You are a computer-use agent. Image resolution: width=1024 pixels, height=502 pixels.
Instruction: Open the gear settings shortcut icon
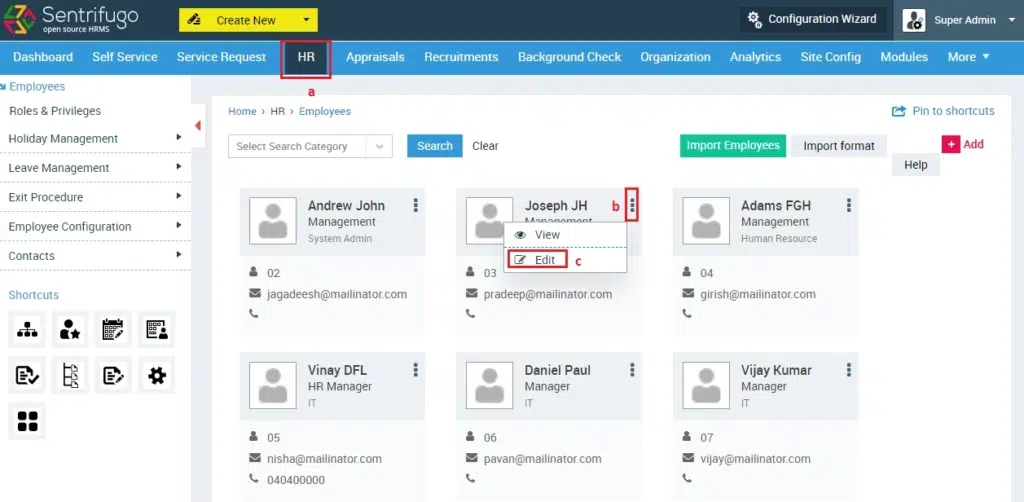pyautogui.click(x=156, y=375)
